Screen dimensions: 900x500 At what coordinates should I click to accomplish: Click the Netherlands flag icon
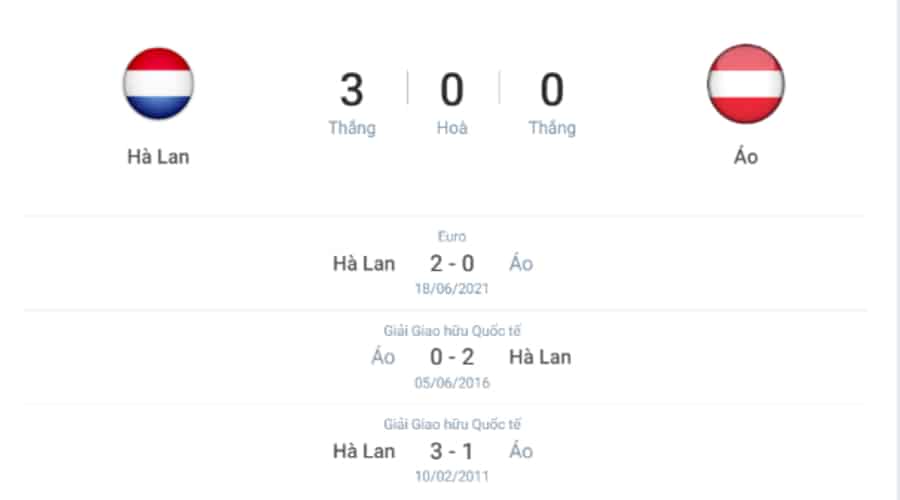(158, 83)
